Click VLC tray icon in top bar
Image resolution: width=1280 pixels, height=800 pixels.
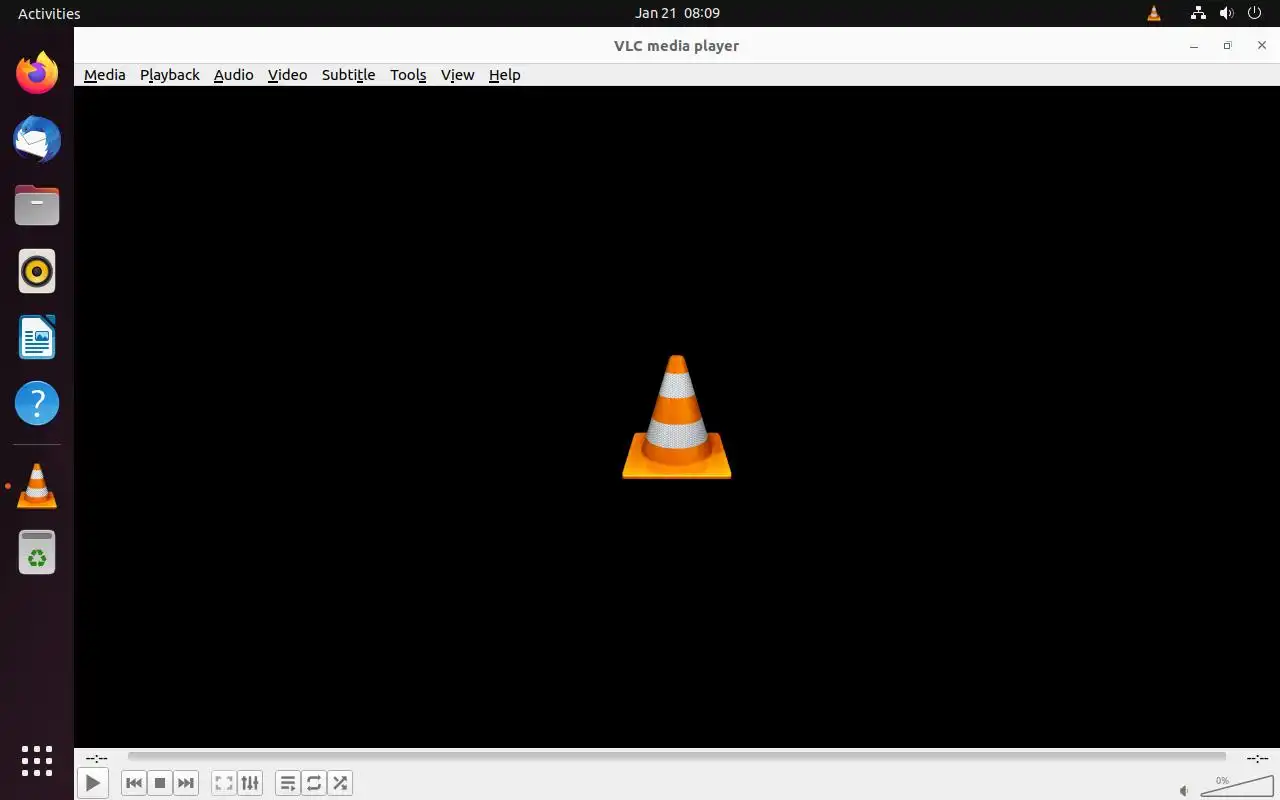coord(1154,13)
